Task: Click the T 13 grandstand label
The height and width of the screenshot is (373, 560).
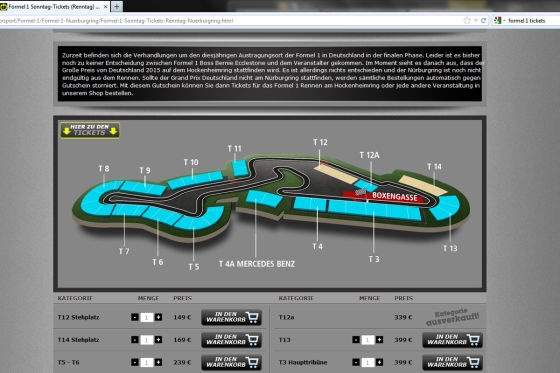Action: tap(450, 248)
